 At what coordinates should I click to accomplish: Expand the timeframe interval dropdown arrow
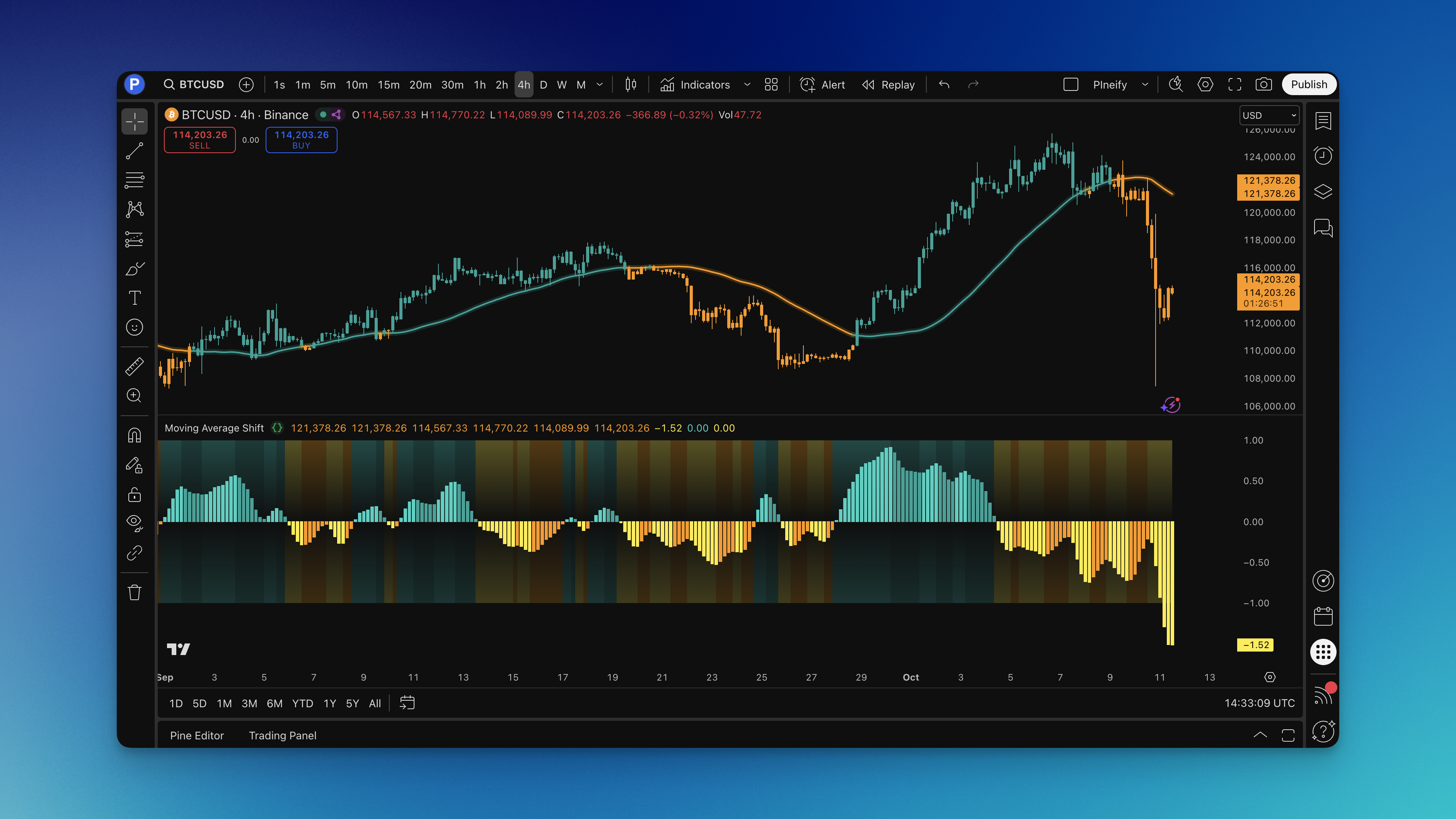tap(600, 85)
